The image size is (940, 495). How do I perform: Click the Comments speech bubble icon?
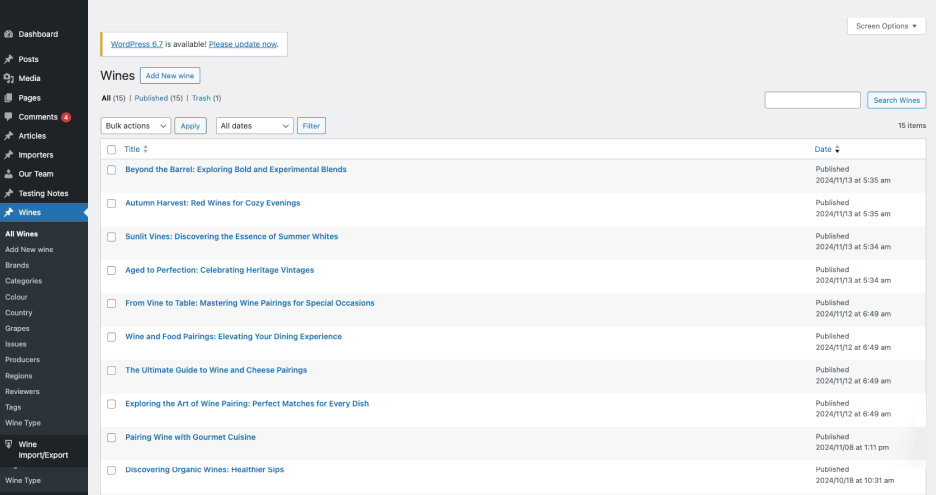9,117
